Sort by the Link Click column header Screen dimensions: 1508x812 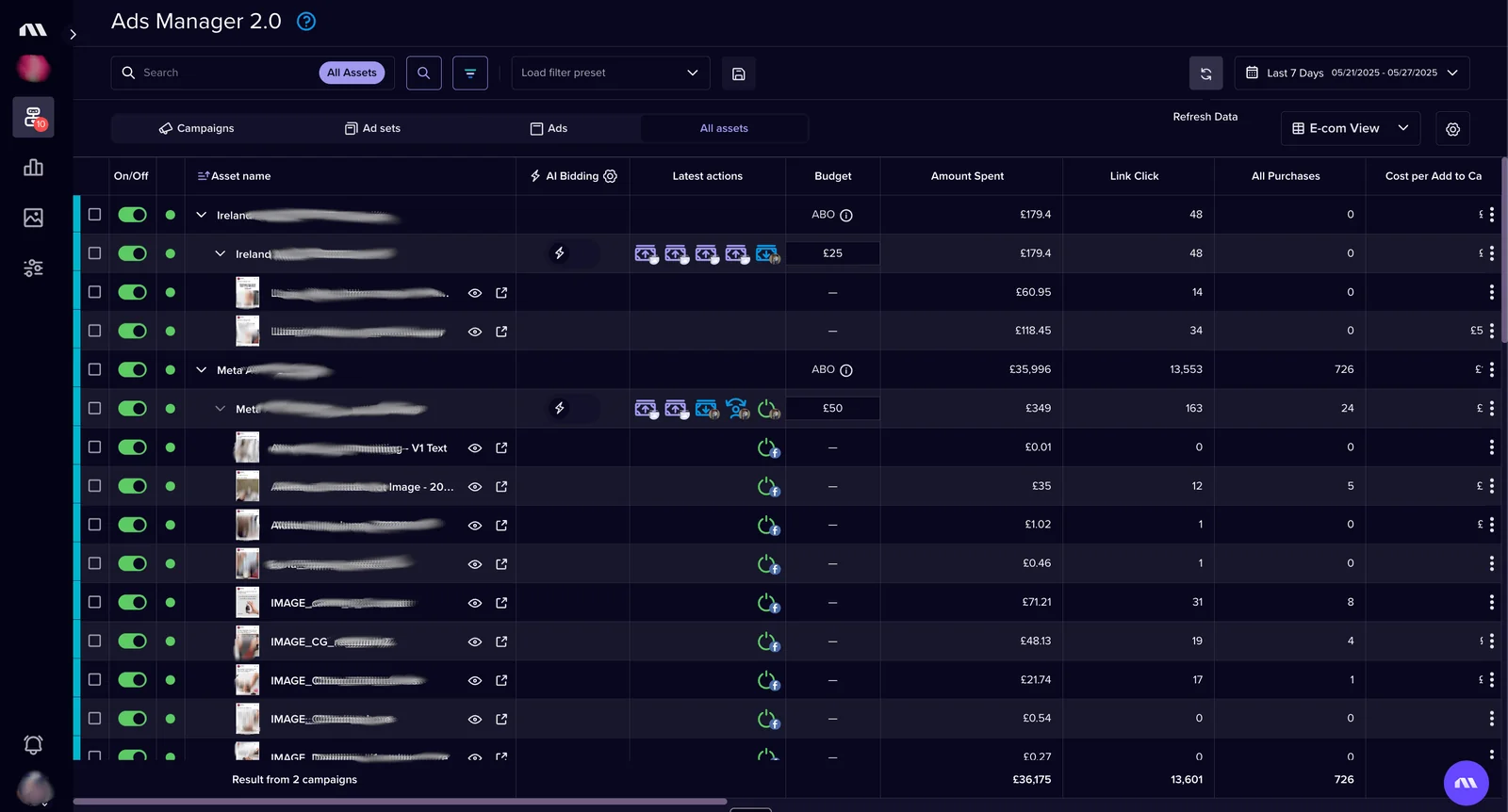1134,176
